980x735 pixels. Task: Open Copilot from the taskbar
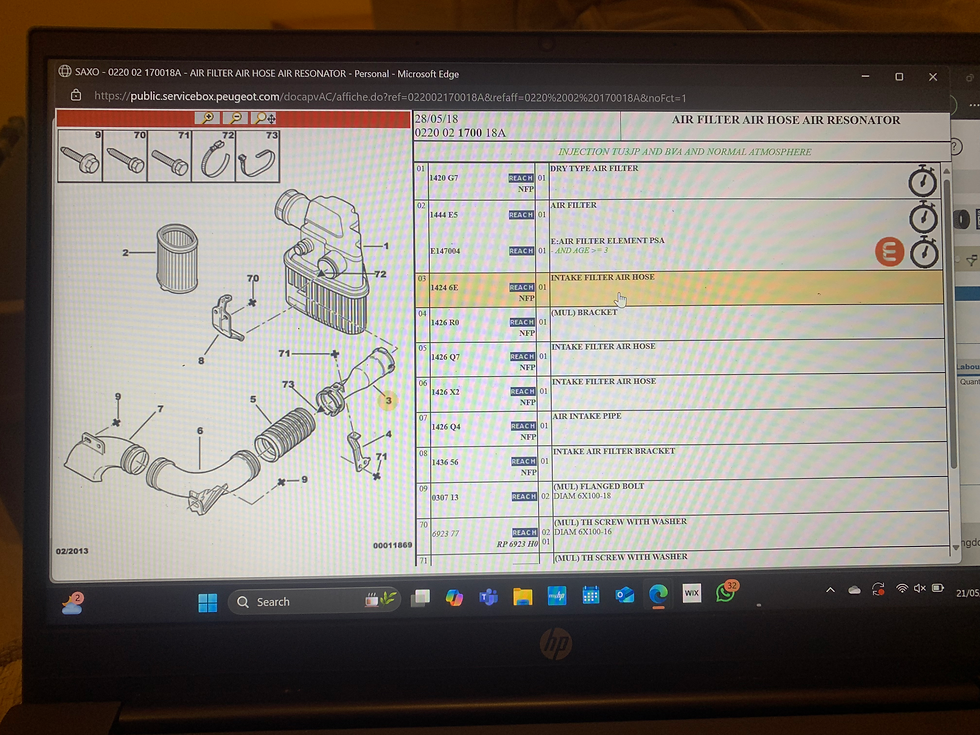click(x=454, y=598)
